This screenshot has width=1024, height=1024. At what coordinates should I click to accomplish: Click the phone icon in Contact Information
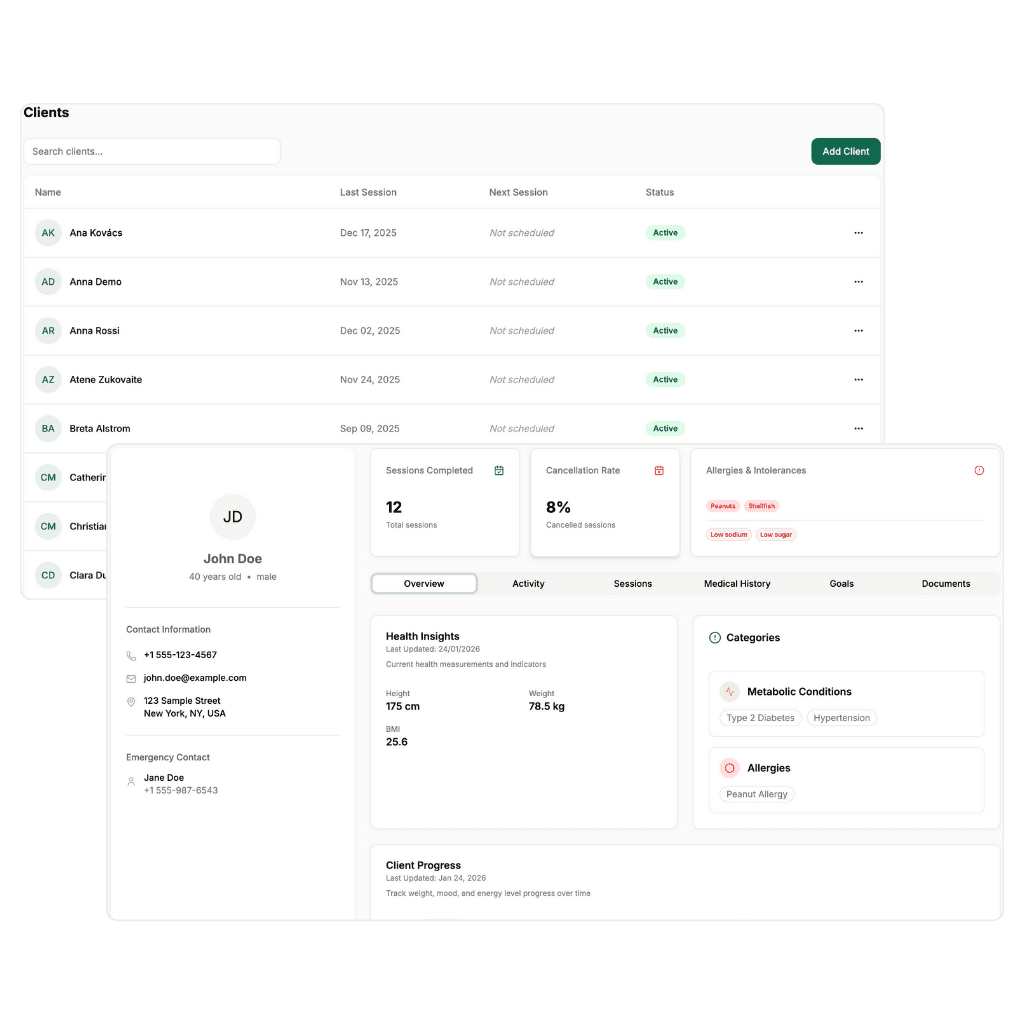[x=130, y=655]
